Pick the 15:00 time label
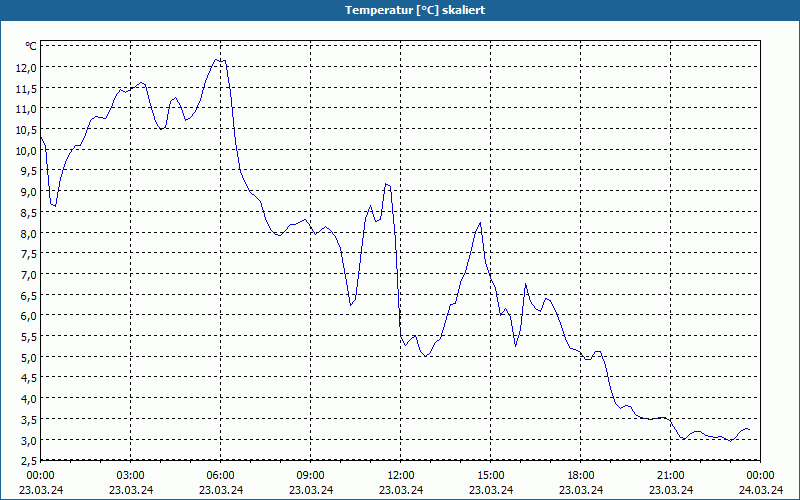The height and width of the screenshot is (500, 800). point(491,476)
